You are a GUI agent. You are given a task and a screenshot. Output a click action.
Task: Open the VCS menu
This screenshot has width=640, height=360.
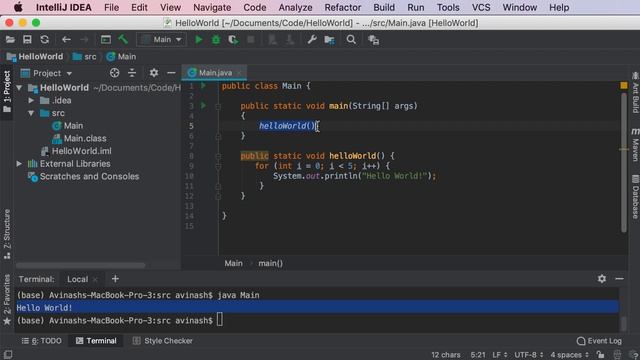(481, 7)
